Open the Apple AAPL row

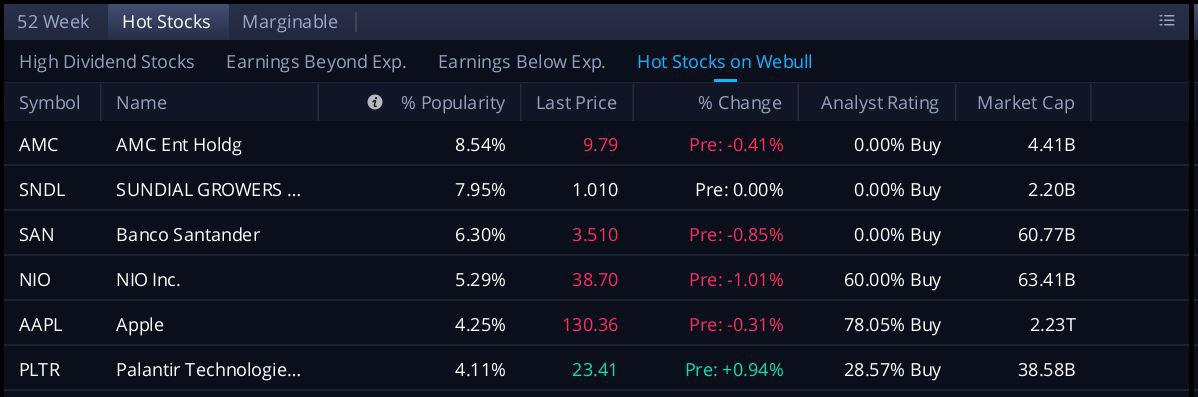coord(599,324)
